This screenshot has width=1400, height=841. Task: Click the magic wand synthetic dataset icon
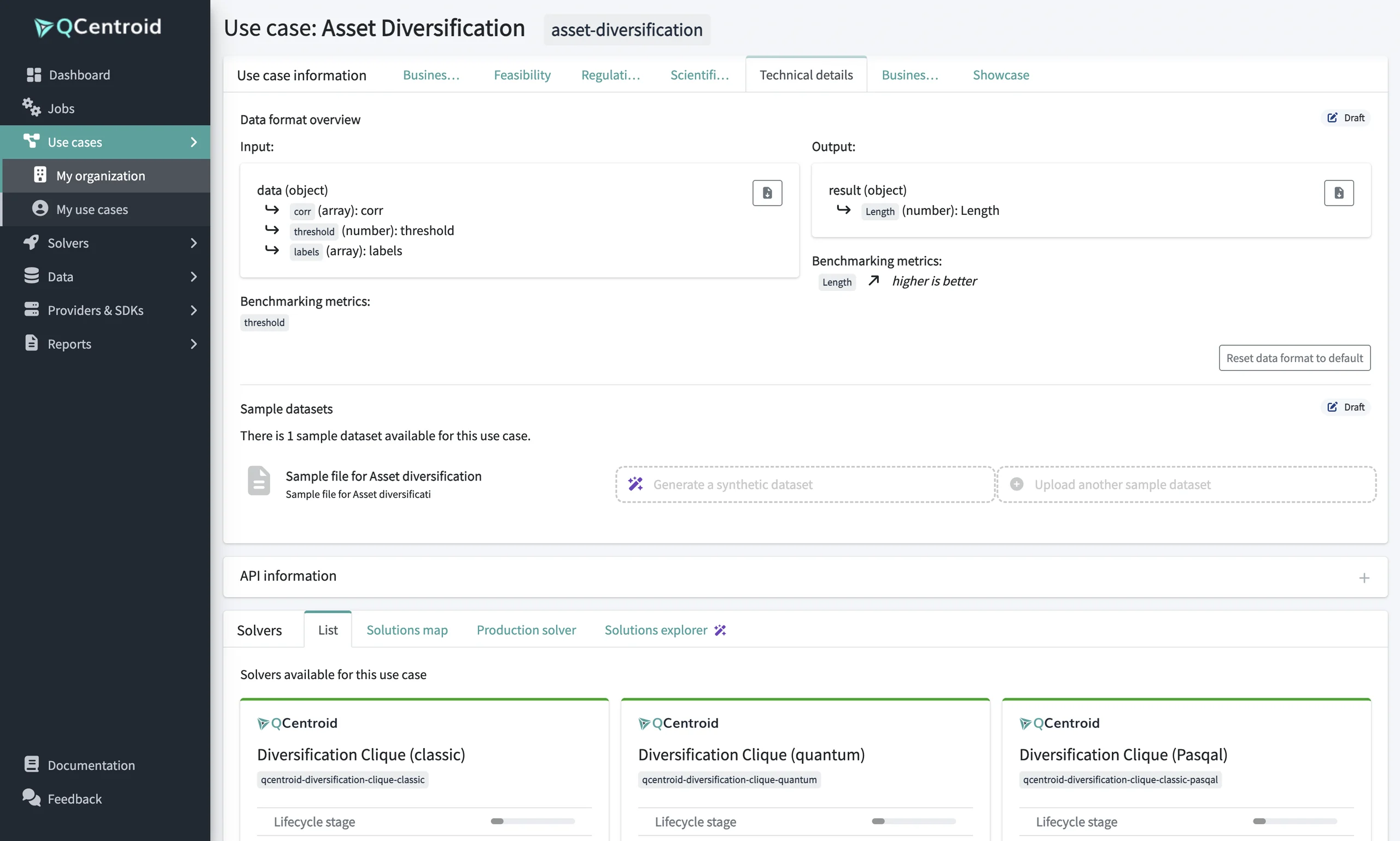click(x=635, y=484)
